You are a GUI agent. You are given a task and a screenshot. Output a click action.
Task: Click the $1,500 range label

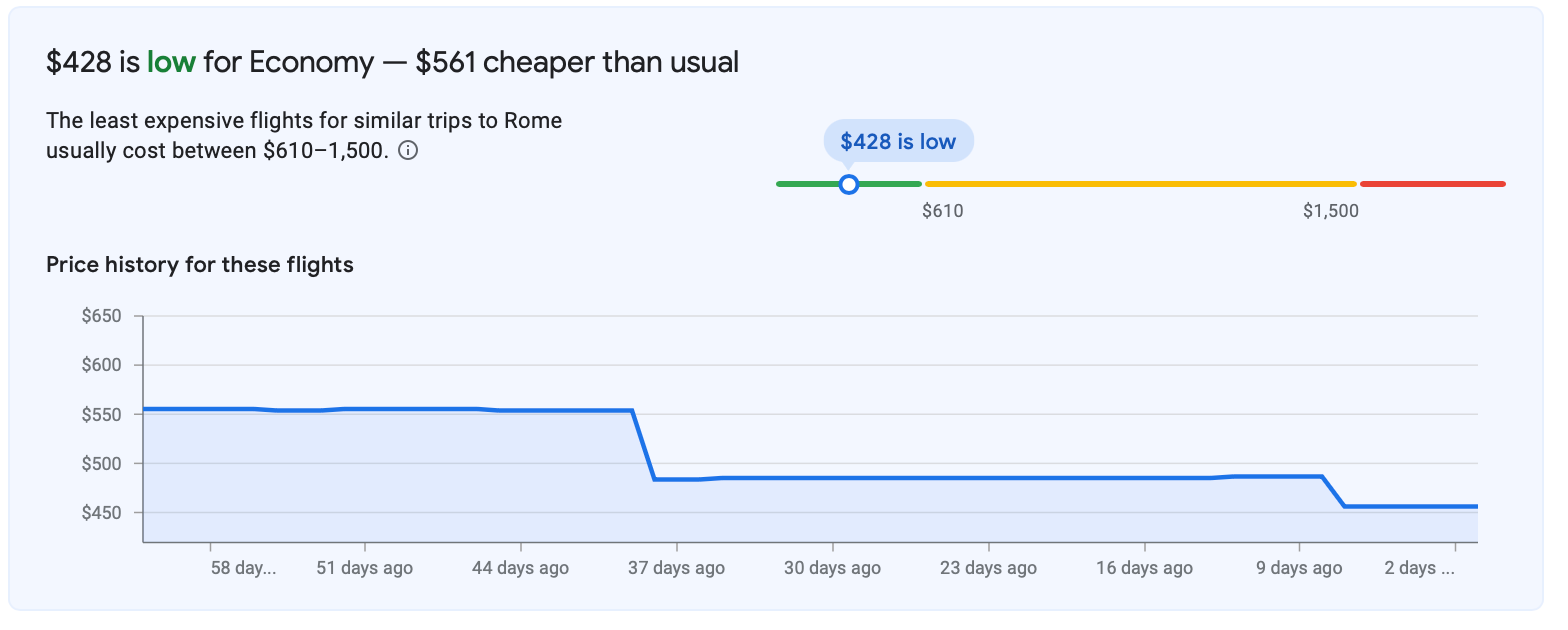(1330, 211)
